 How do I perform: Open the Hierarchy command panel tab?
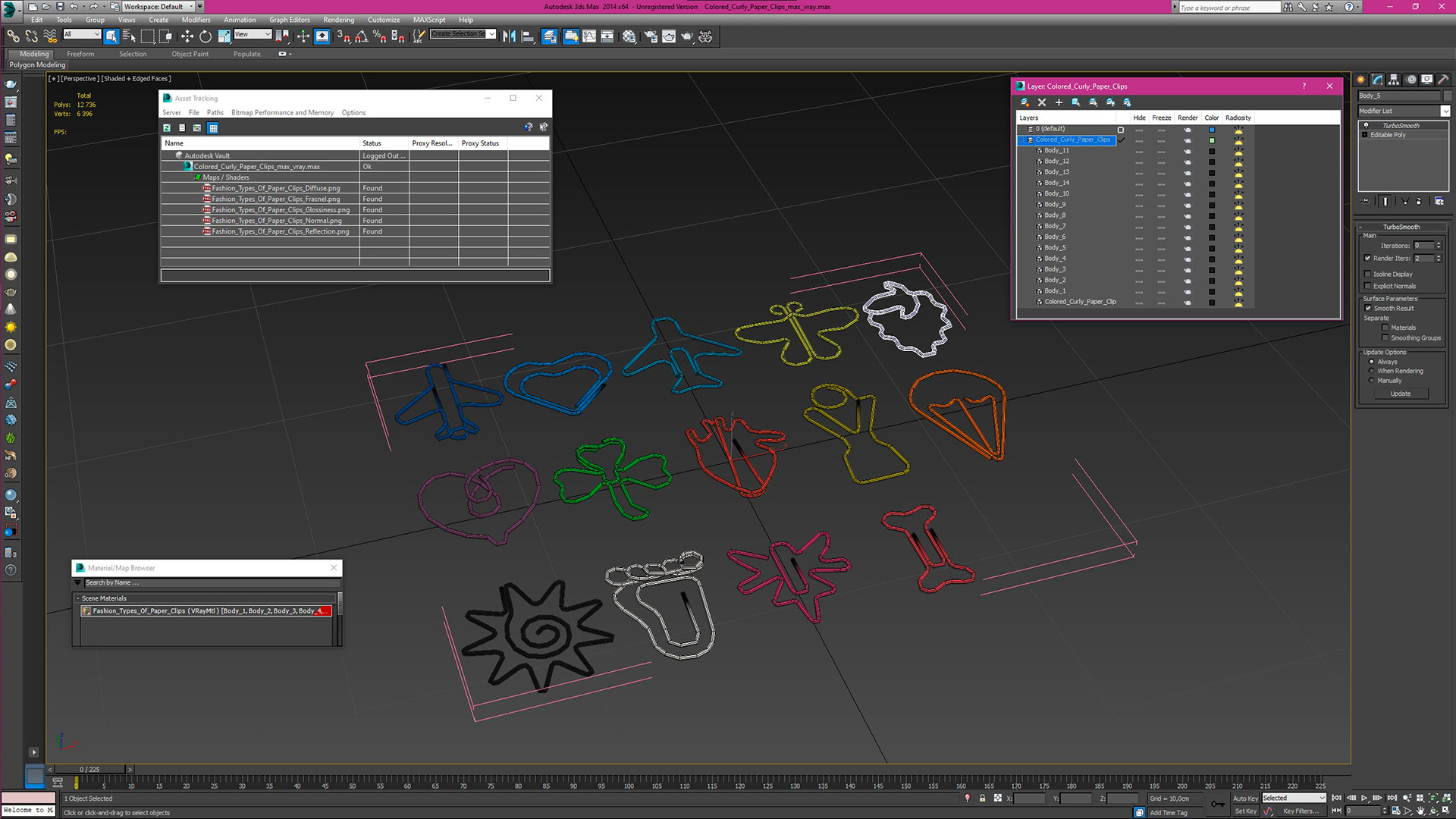[1394, 80]
